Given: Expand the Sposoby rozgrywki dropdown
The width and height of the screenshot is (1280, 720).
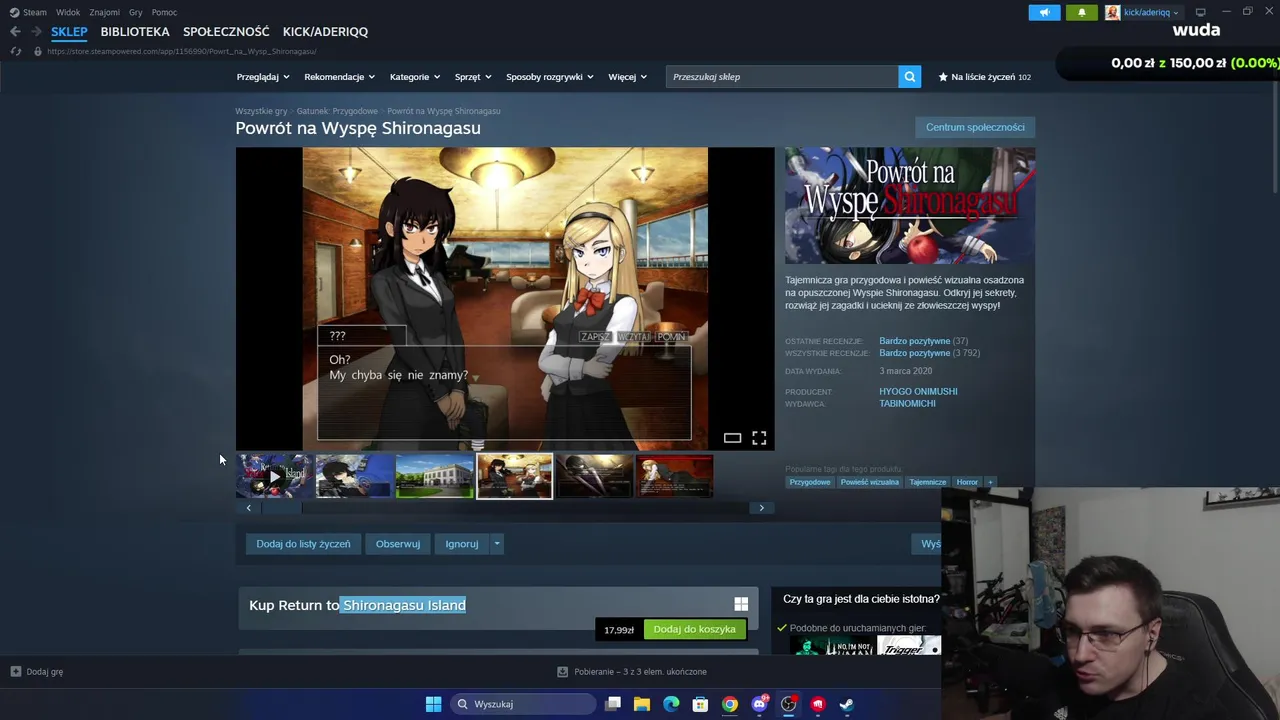Looking at the screenshot, I should tap(550, 77).
